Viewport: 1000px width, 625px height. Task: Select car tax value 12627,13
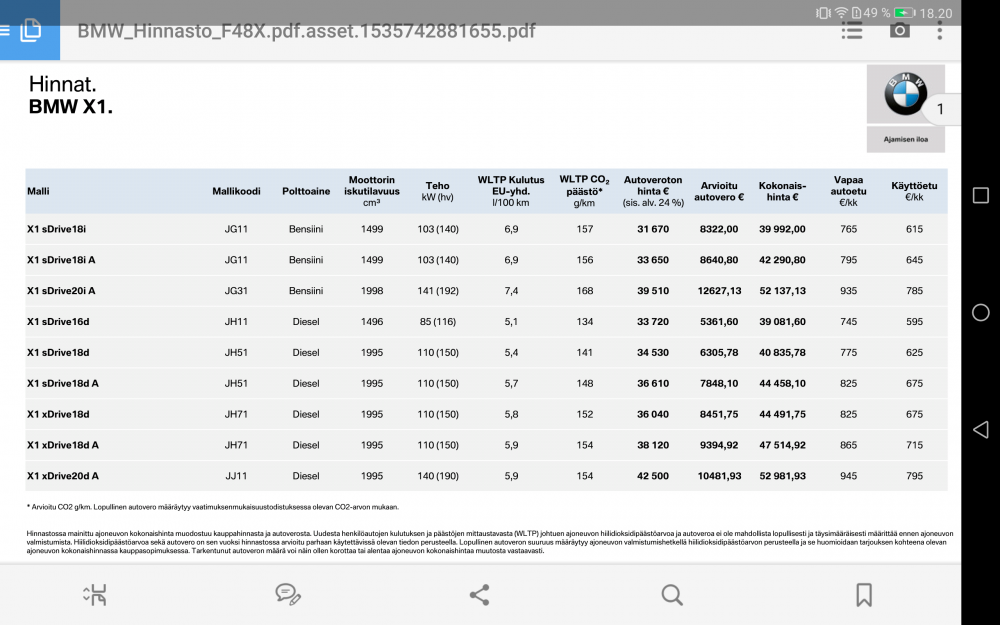[x=719, y=291]
